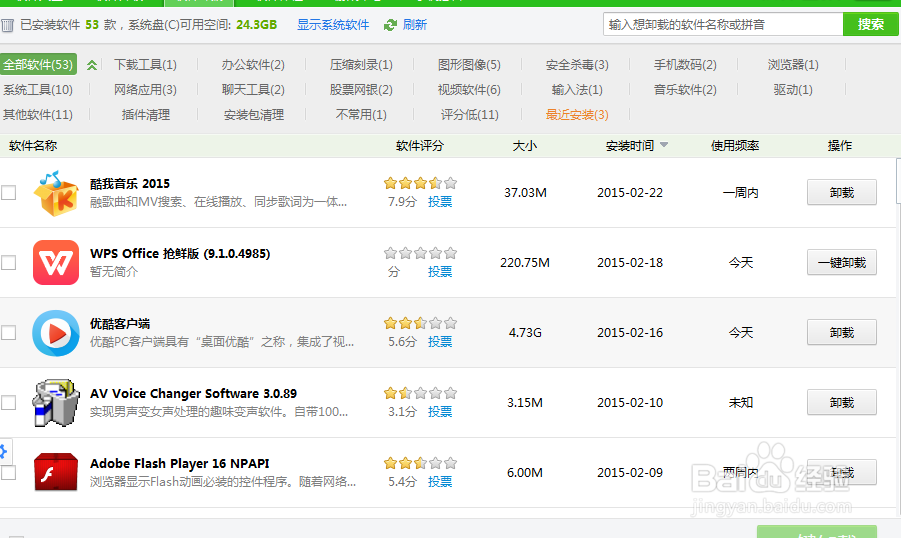Viewport: 901px width, 538px height.
Task: Click the trash can icon beside 已安装软件
Action: 7,25
